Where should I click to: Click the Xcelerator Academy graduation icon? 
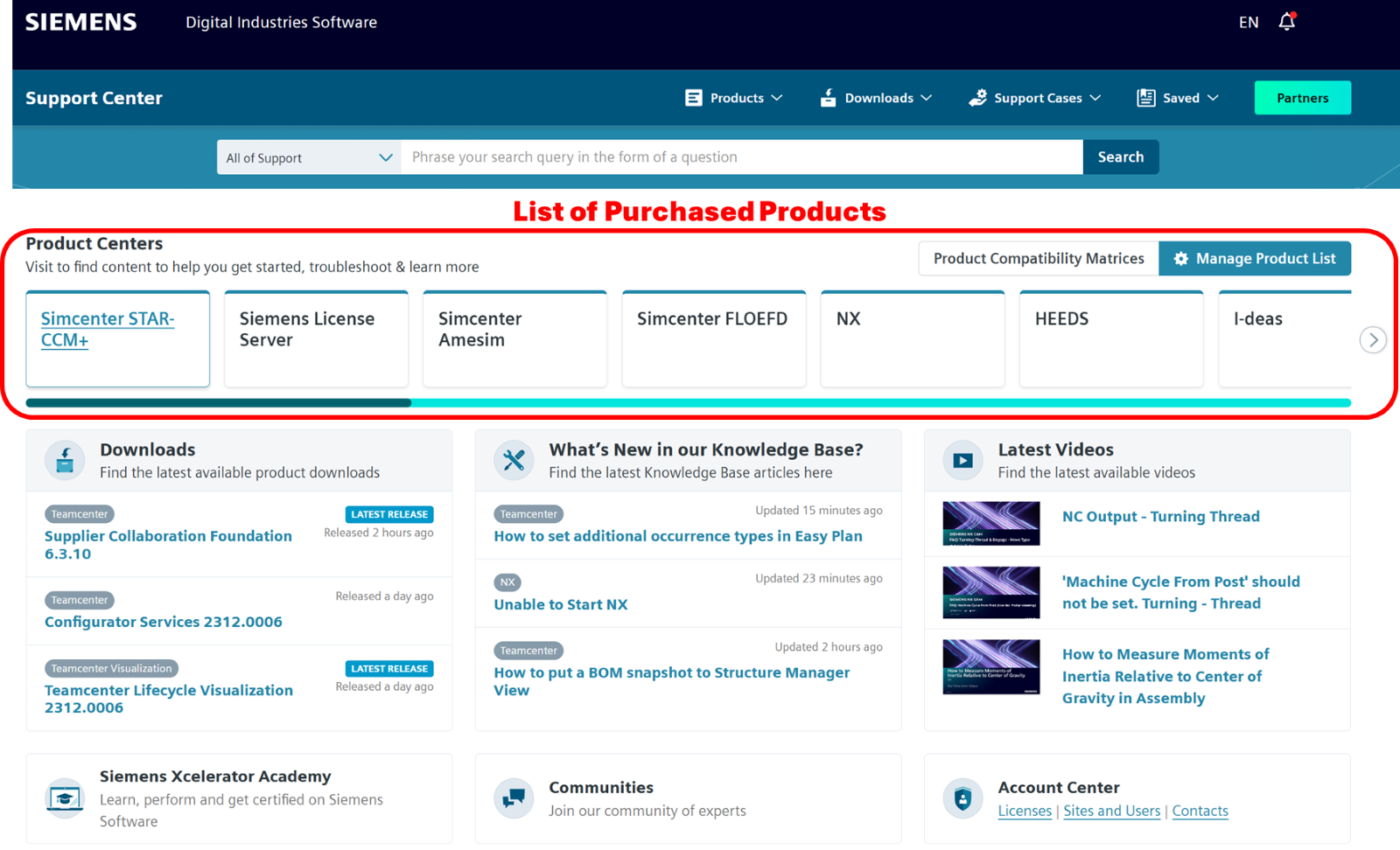pyautogui.click(x=66, y=798)
